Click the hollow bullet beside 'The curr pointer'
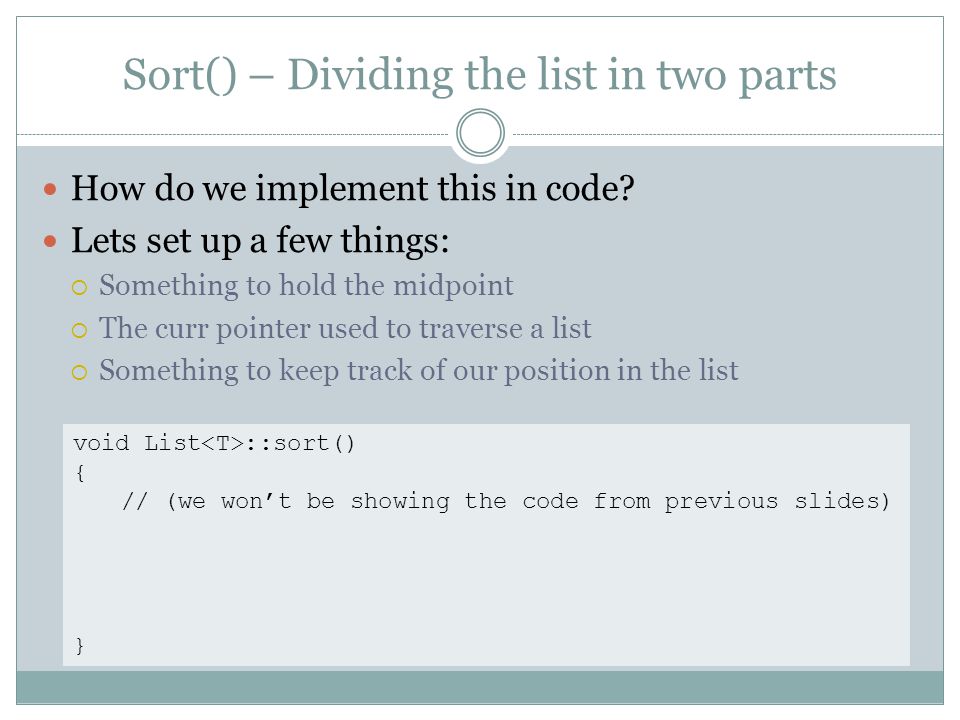 pos(80,331)
